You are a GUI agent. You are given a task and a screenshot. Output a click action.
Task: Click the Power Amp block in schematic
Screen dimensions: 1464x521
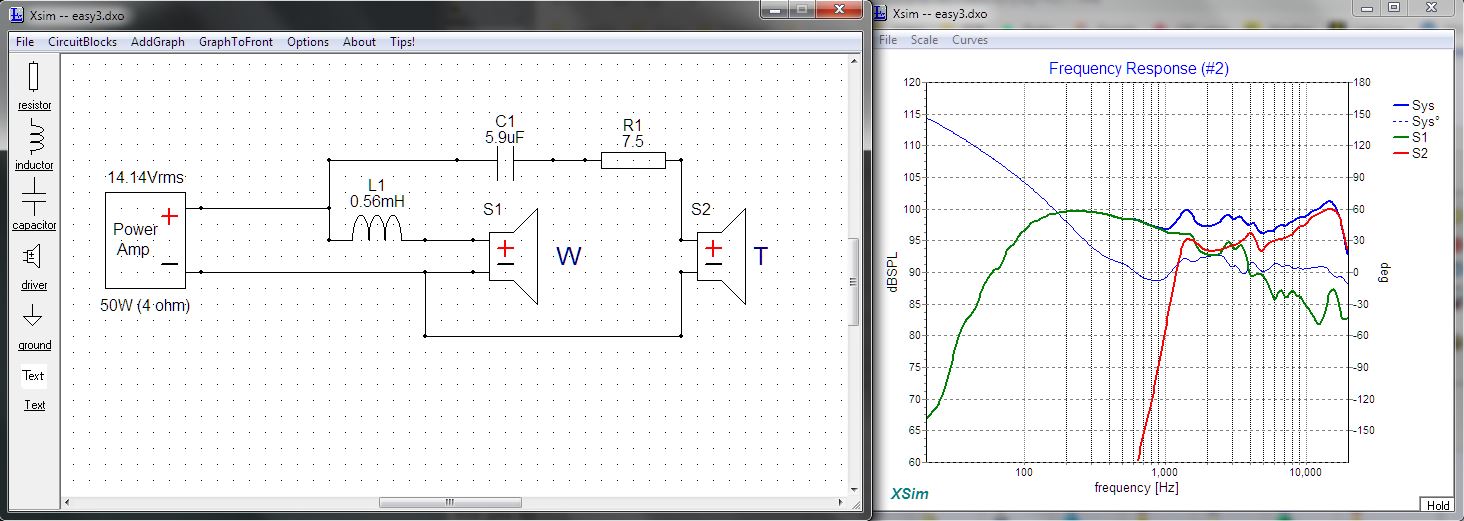pos(146,241)
